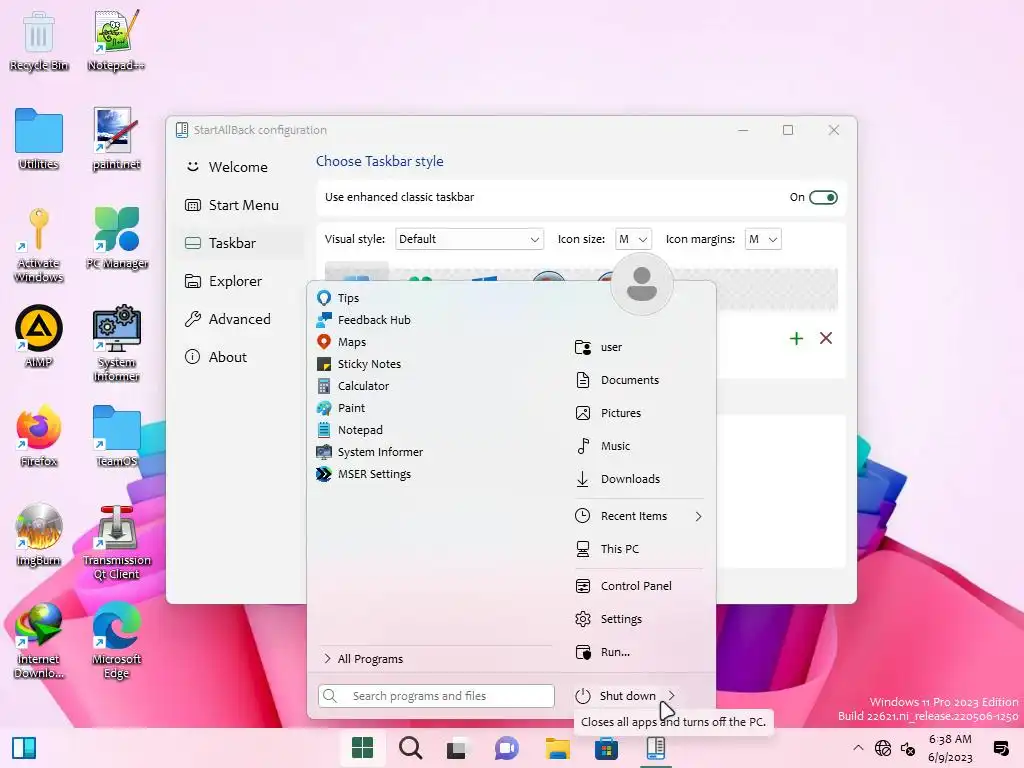1024x768 pixels.
Task: Open the user folder in start menu
Action: pyautogui.click(x=599, y=347)
